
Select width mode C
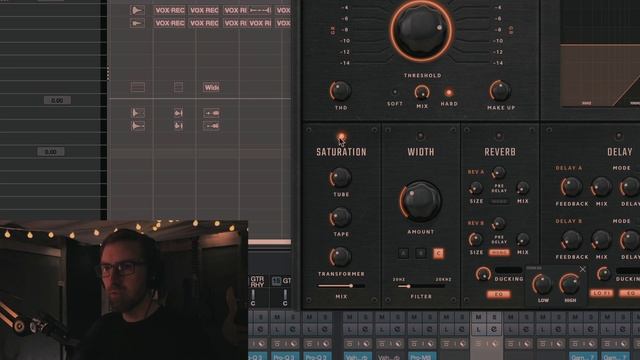438,253
